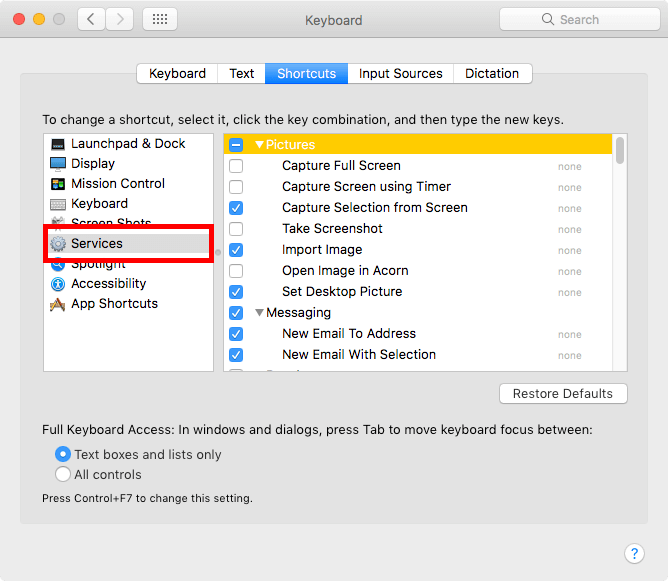Select the Open Image in Acorn row
The height and width of the screenshot is (581, 668).
click(x=418, y=271)
